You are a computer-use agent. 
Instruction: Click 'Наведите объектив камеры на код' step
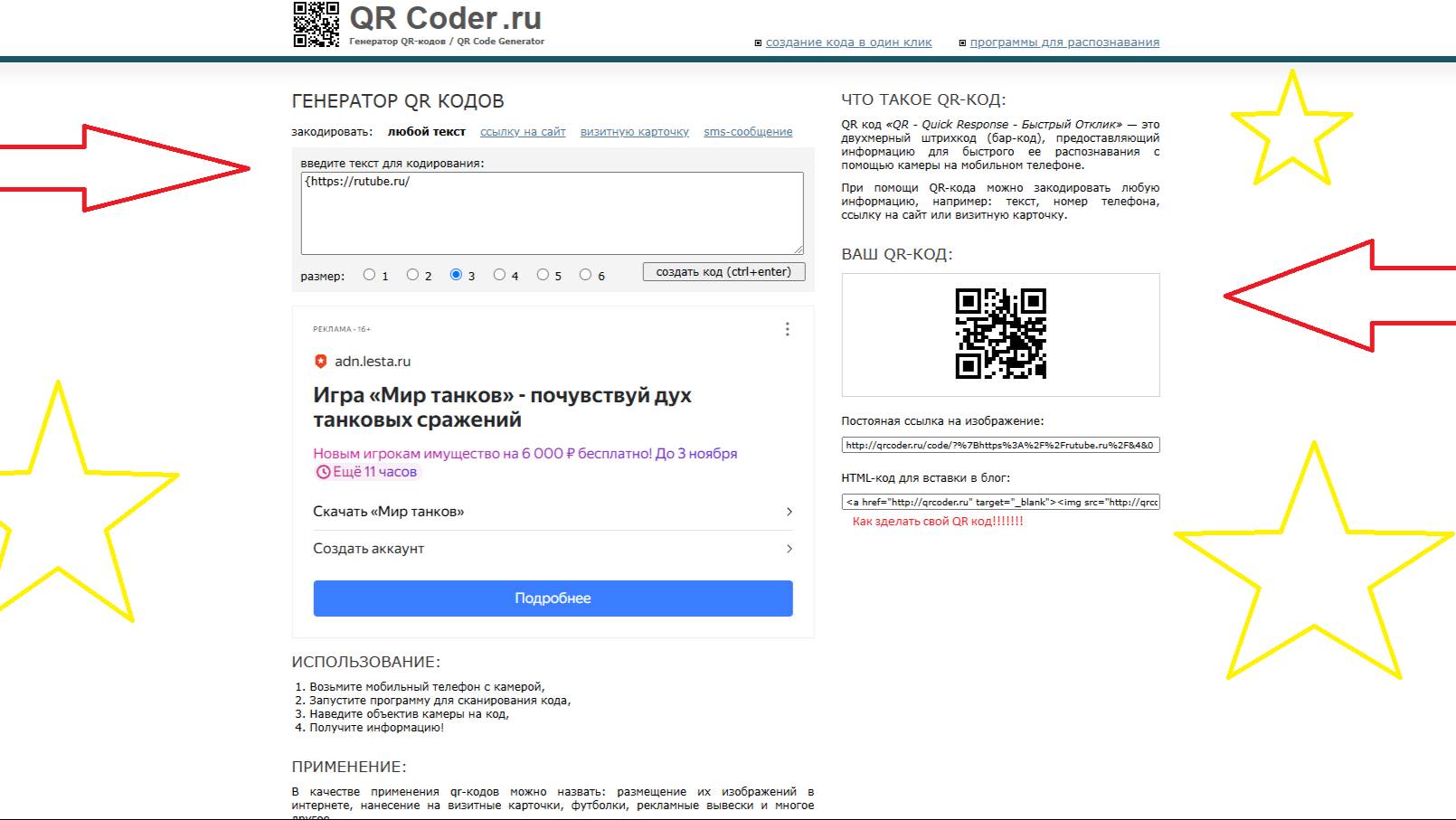pos(409,714)
